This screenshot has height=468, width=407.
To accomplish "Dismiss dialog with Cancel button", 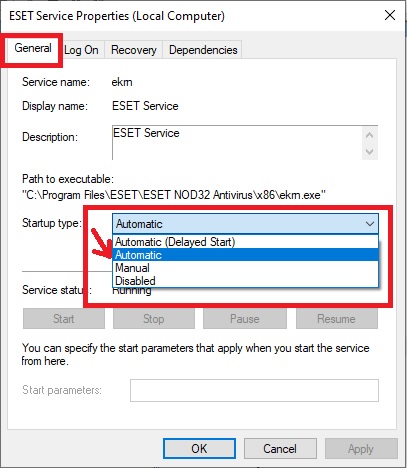I will pos(280,449).
